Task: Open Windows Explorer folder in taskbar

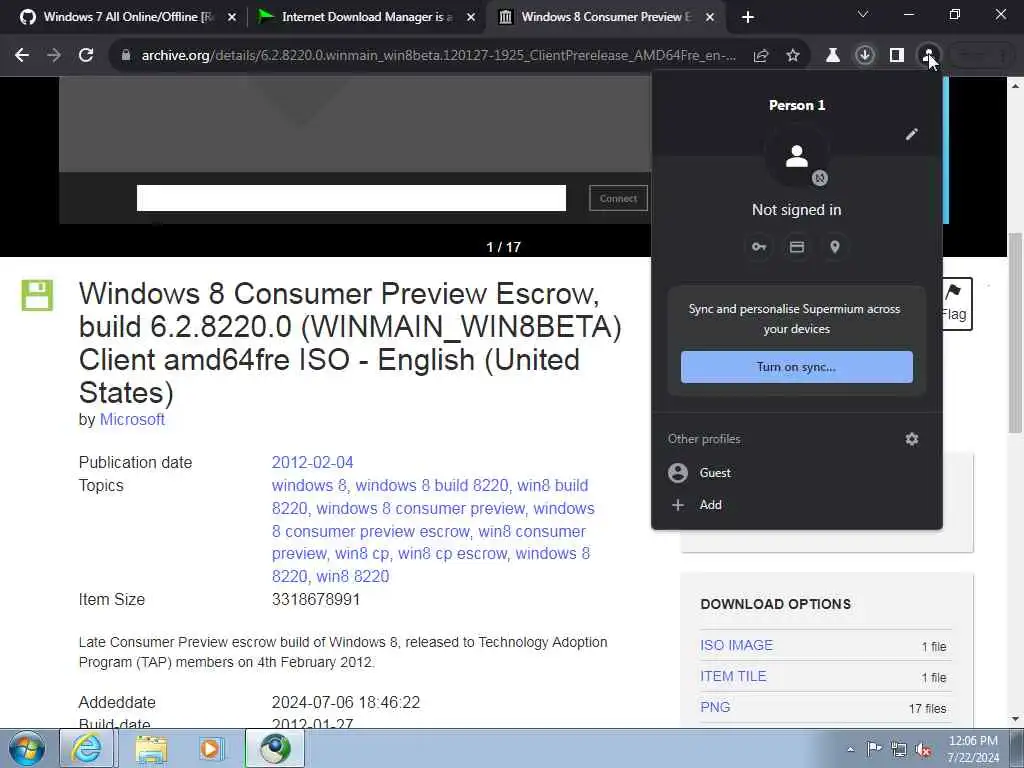Action: 151,748
